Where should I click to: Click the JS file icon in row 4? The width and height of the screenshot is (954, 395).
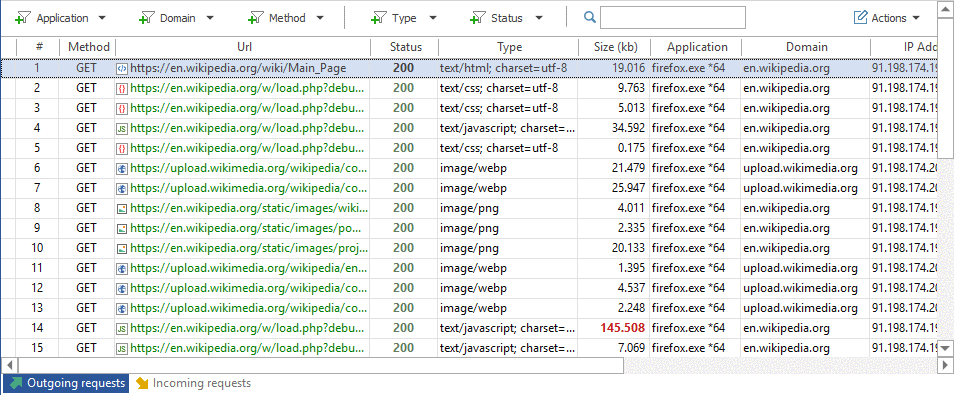(122, 128)
